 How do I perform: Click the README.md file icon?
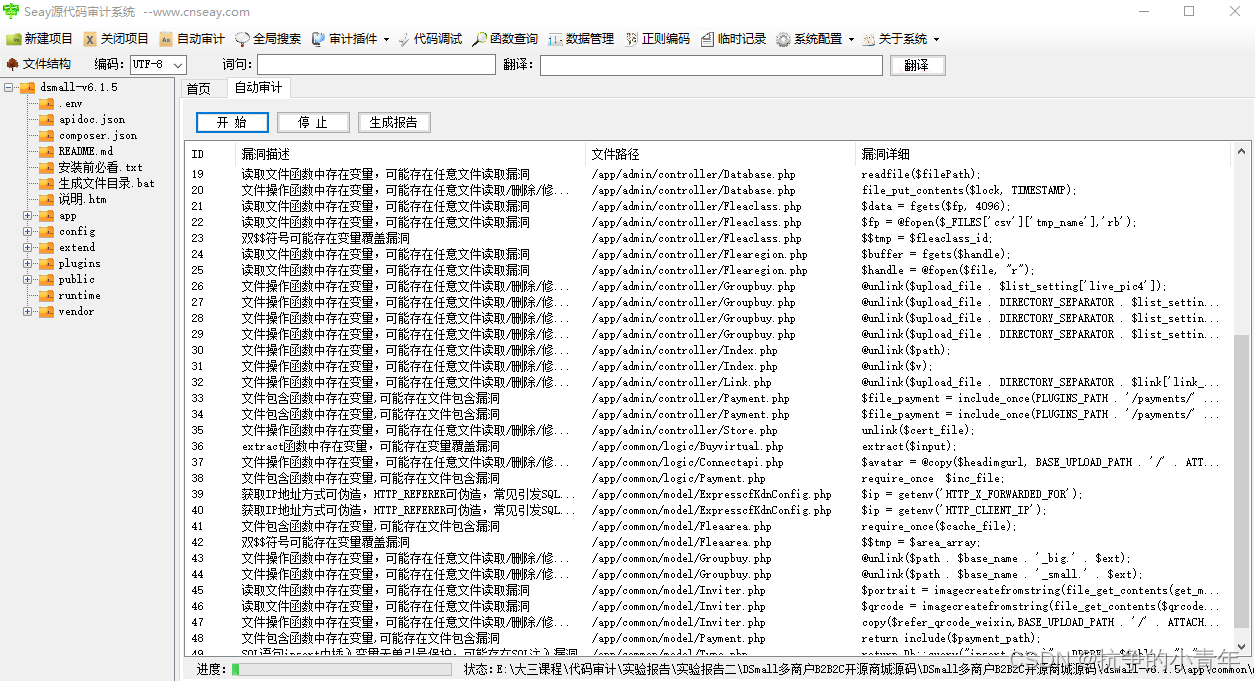[46, 151]
